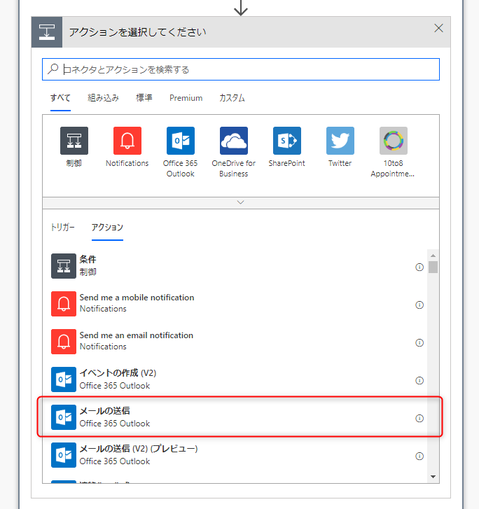The width and height of the screenshot is (479, 509).
Task: Open the Premium tab
Action: click(186, 98)
